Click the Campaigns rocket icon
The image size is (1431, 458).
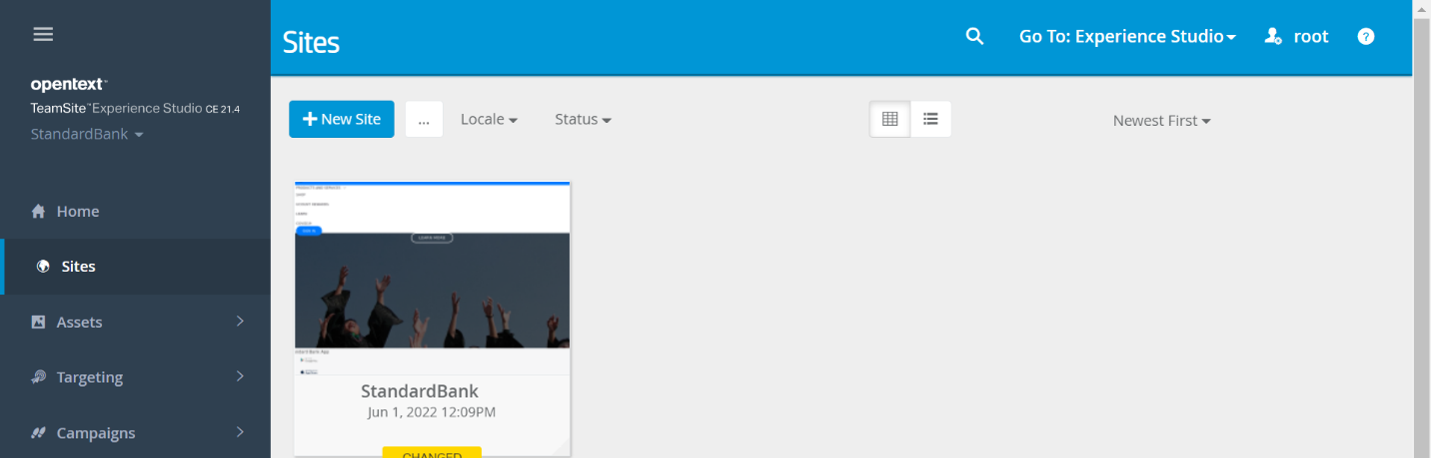(39, 433)
